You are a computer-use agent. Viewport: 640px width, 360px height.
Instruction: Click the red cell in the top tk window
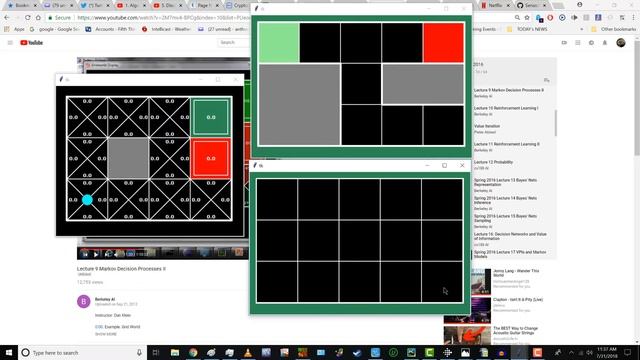click(x=443, y=43)
